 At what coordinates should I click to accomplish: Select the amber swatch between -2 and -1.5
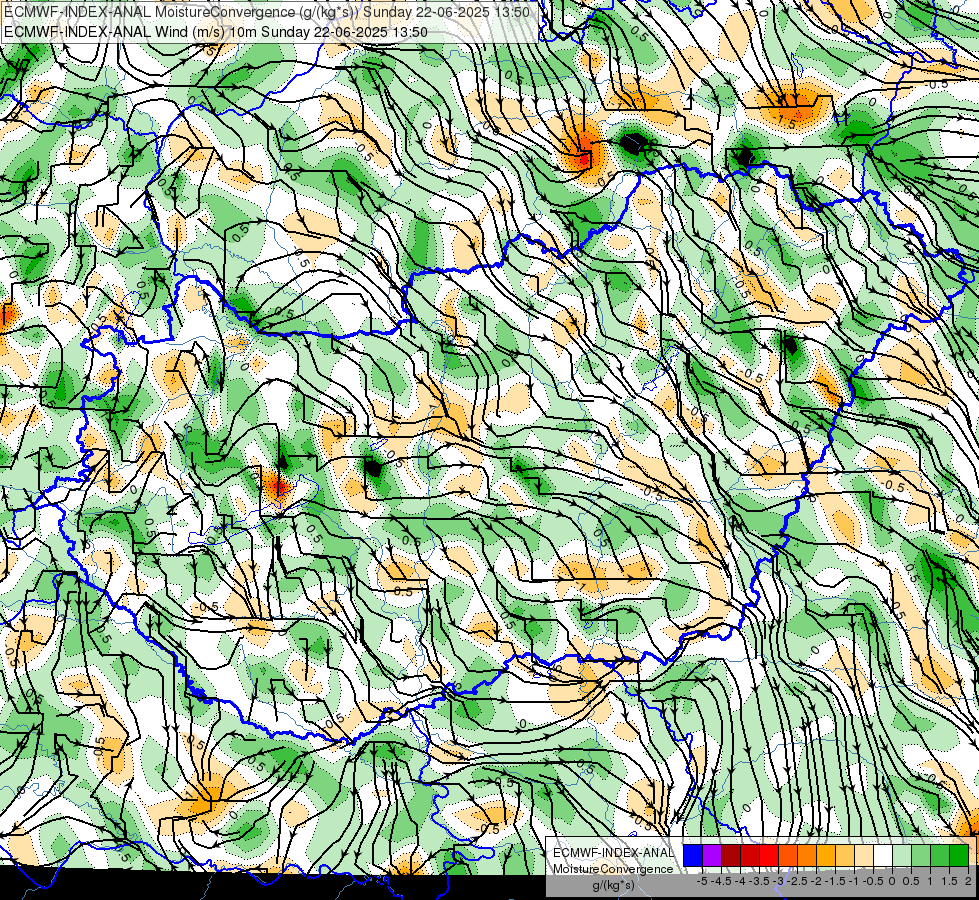[x=826, y=855]
